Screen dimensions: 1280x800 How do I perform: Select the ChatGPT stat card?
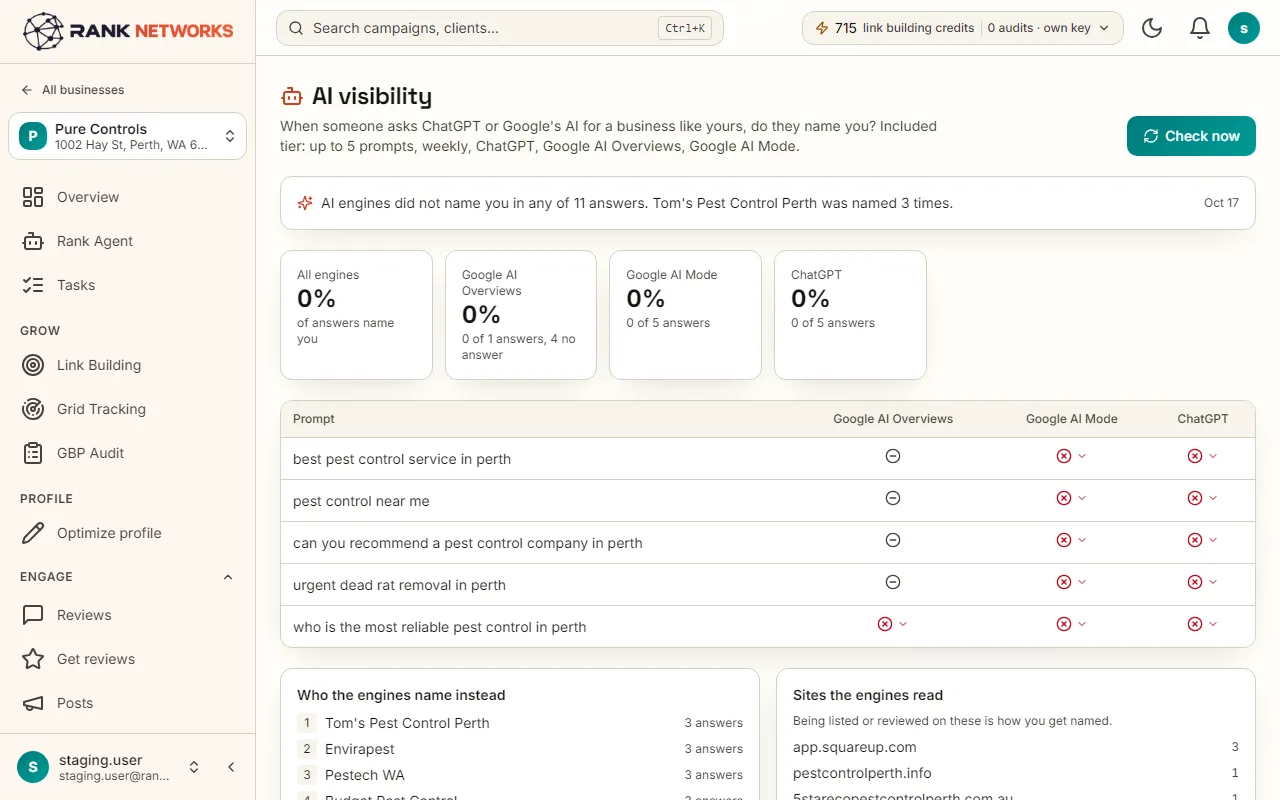click(x=850, y=315)
